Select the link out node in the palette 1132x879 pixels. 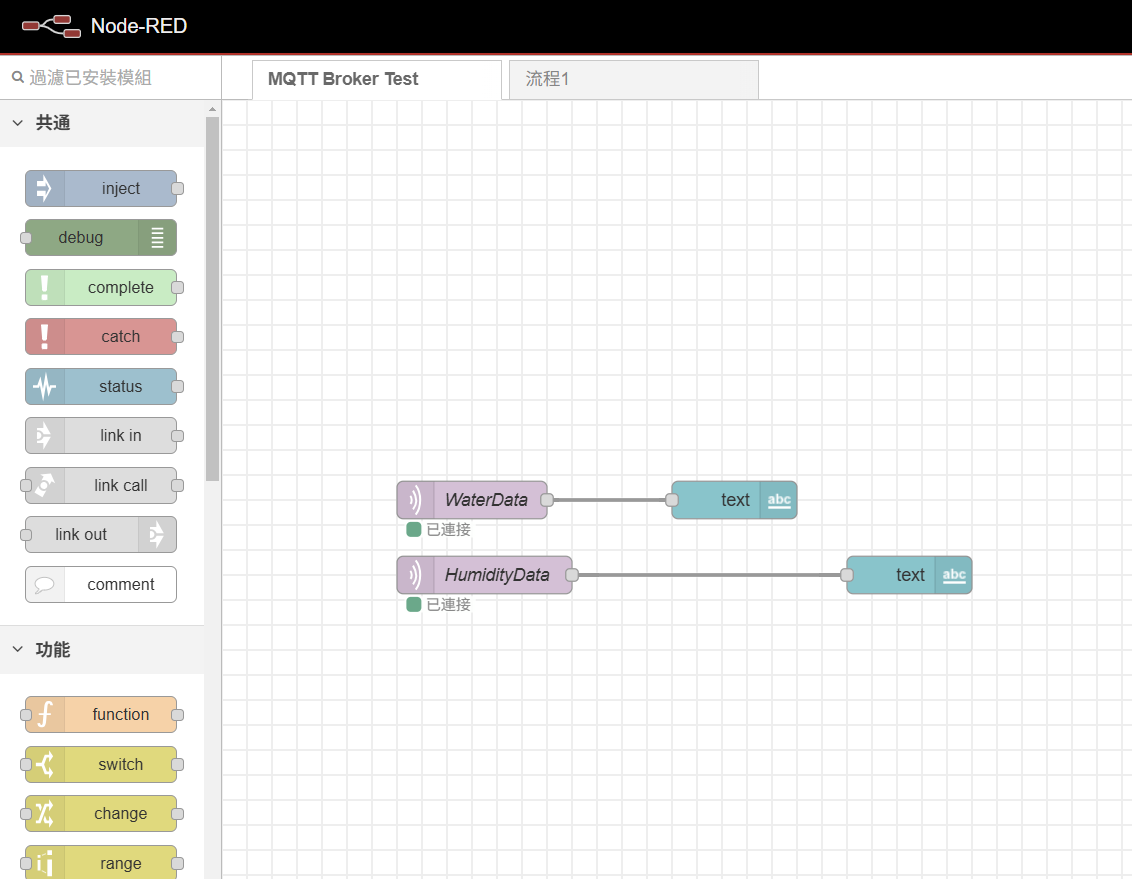(x=100, y=534)
